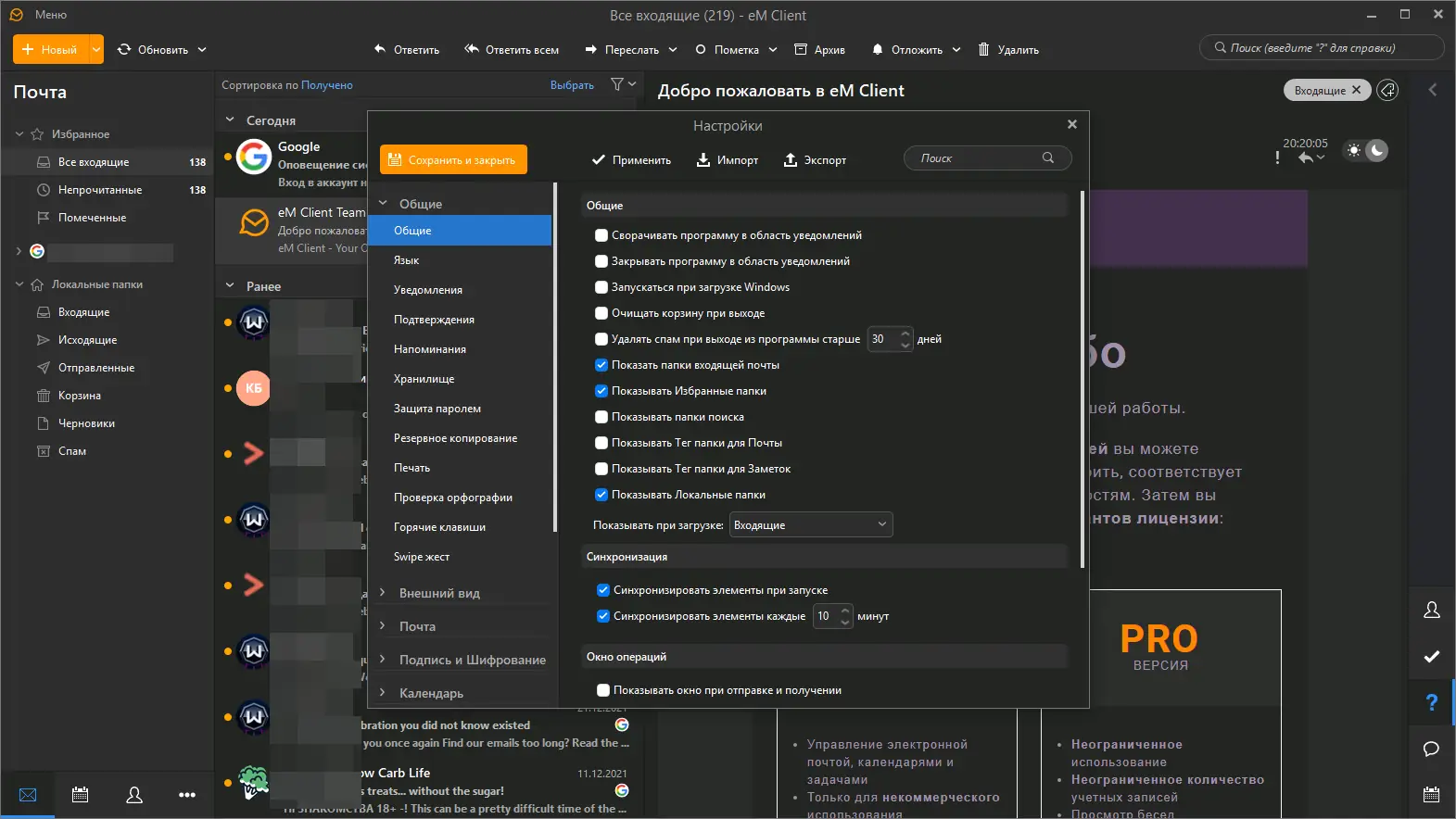
Task: Expand the 'Внешний вид' settings category
Action: [x=382, y=593]
